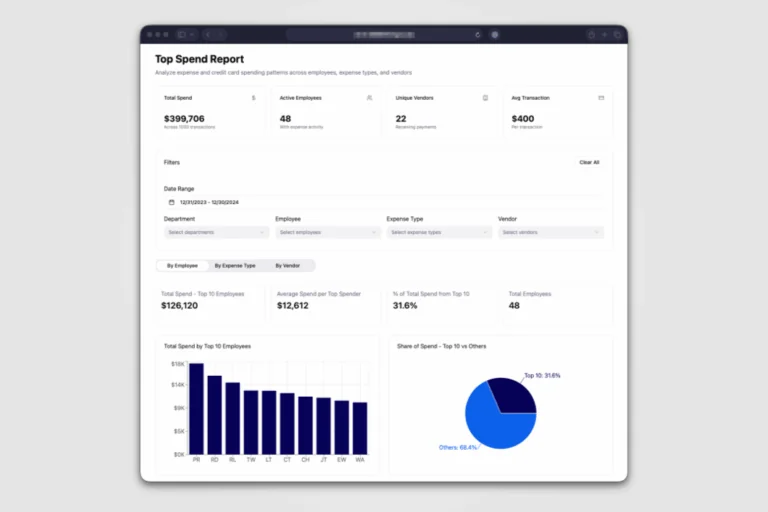Click the browser back arrow
Screen dimensions: 768x512
point(208,35)
